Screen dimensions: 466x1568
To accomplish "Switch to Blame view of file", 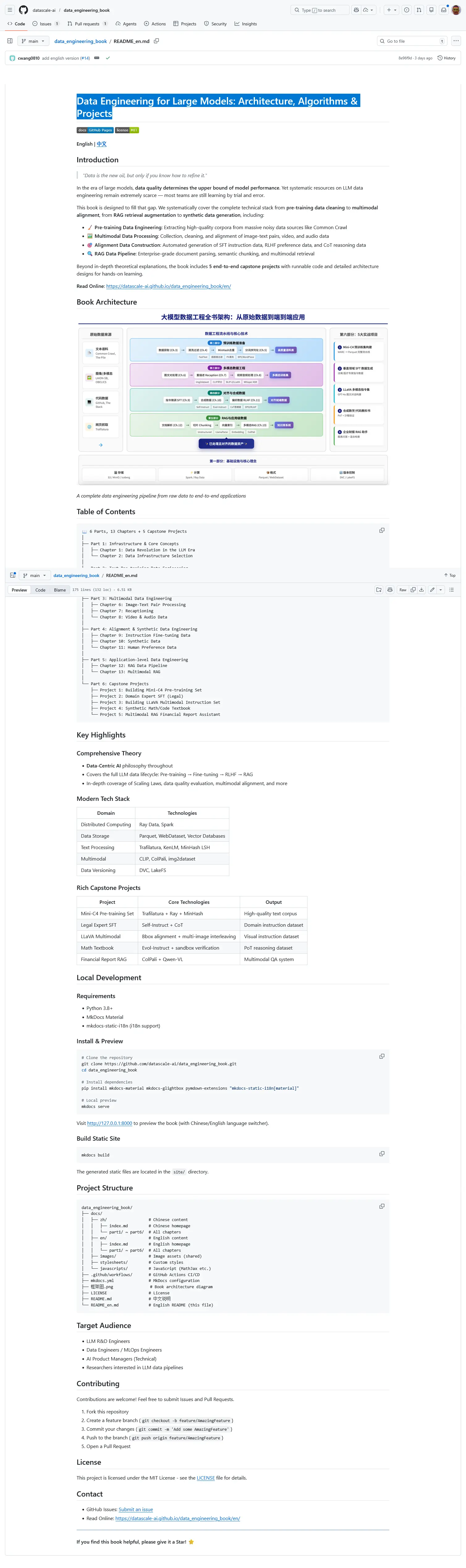I will [60, 590].
